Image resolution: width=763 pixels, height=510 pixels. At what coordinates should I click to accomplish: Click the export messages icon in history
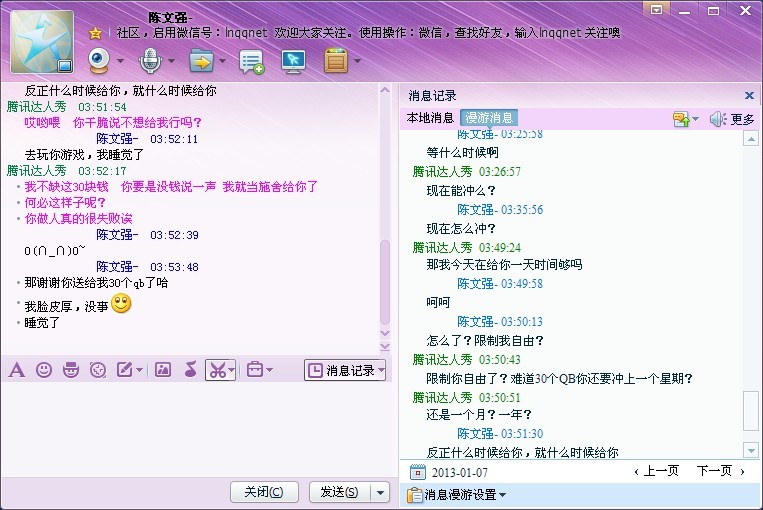[x=681, y=119]
